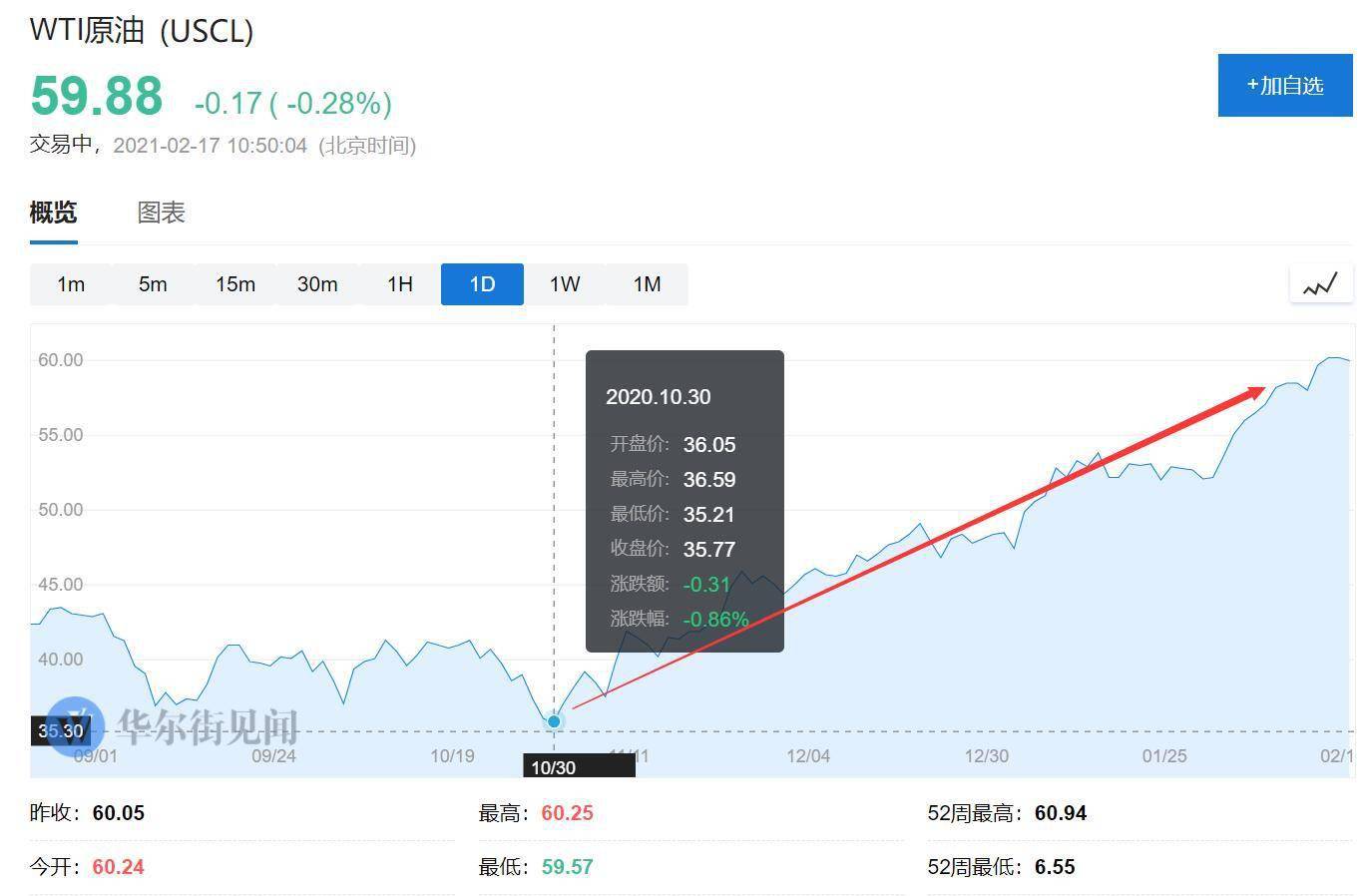
Task: Click the 10/19 x-axis date
Action: point(453,756)
